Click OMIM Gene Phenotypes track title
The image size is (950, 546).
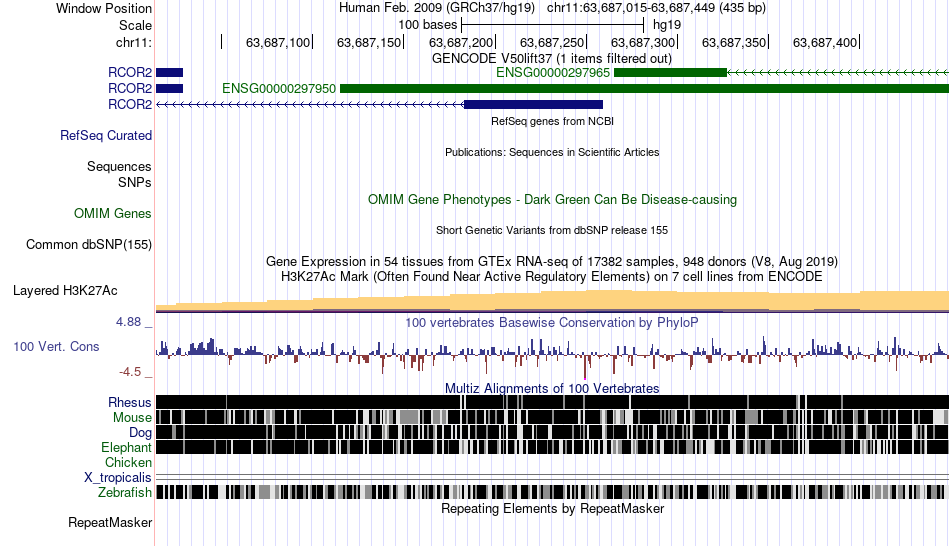pyautogui.click(x=552, y=199)
